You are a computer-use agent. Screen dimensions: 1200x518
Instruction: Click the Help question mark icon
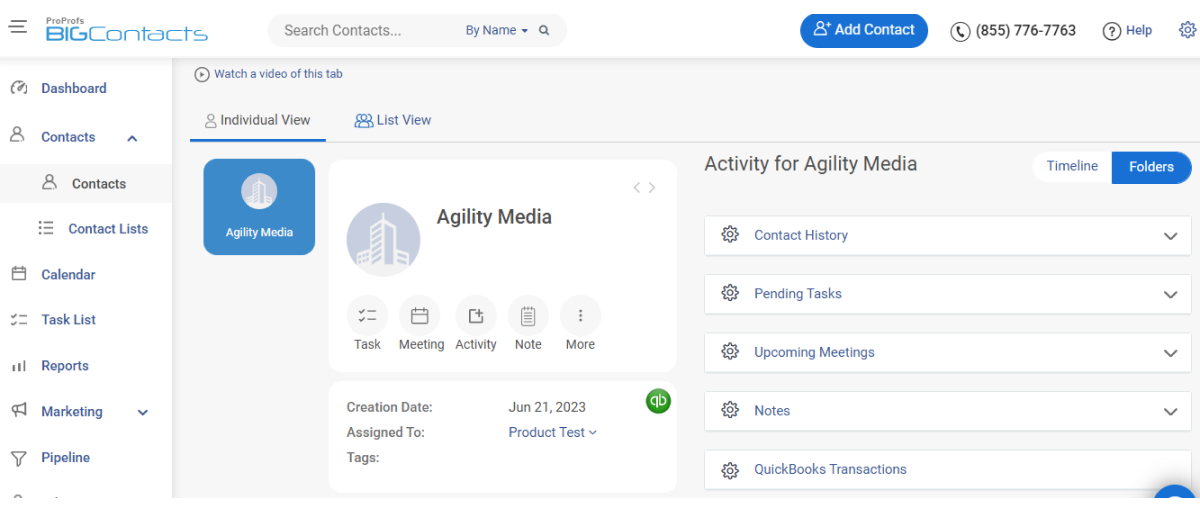pyautogui.click(x=1111, y=31)
